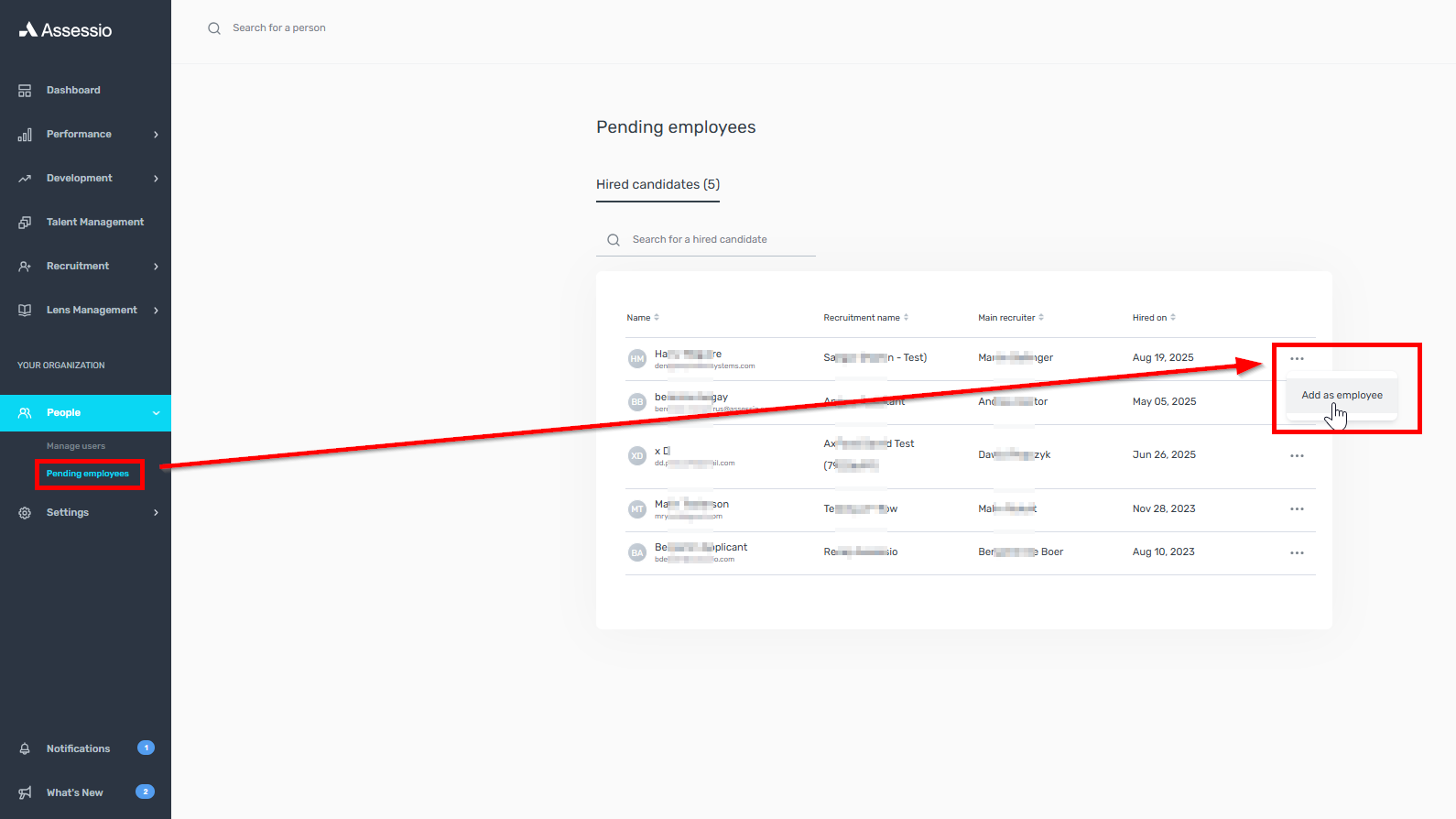Sort table by Hired on column
Image resolution: width=1456 pixels, height=819 pixels.
click(x=1153, y=318)
